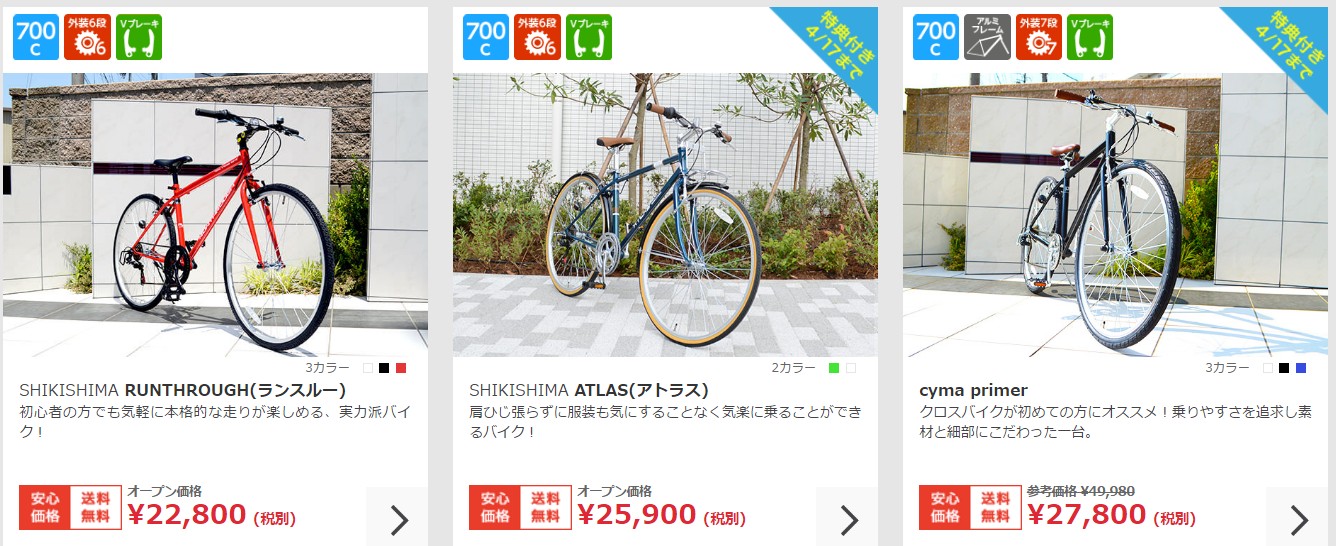
Task: Click the red RUNTHROUGH bicycle photo
Action: tap(215, 215)
